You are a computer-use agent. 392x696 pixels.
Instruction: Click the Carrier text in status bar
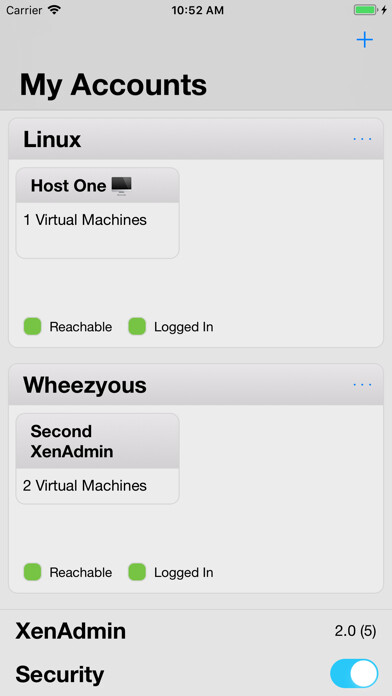click(24, 10)
